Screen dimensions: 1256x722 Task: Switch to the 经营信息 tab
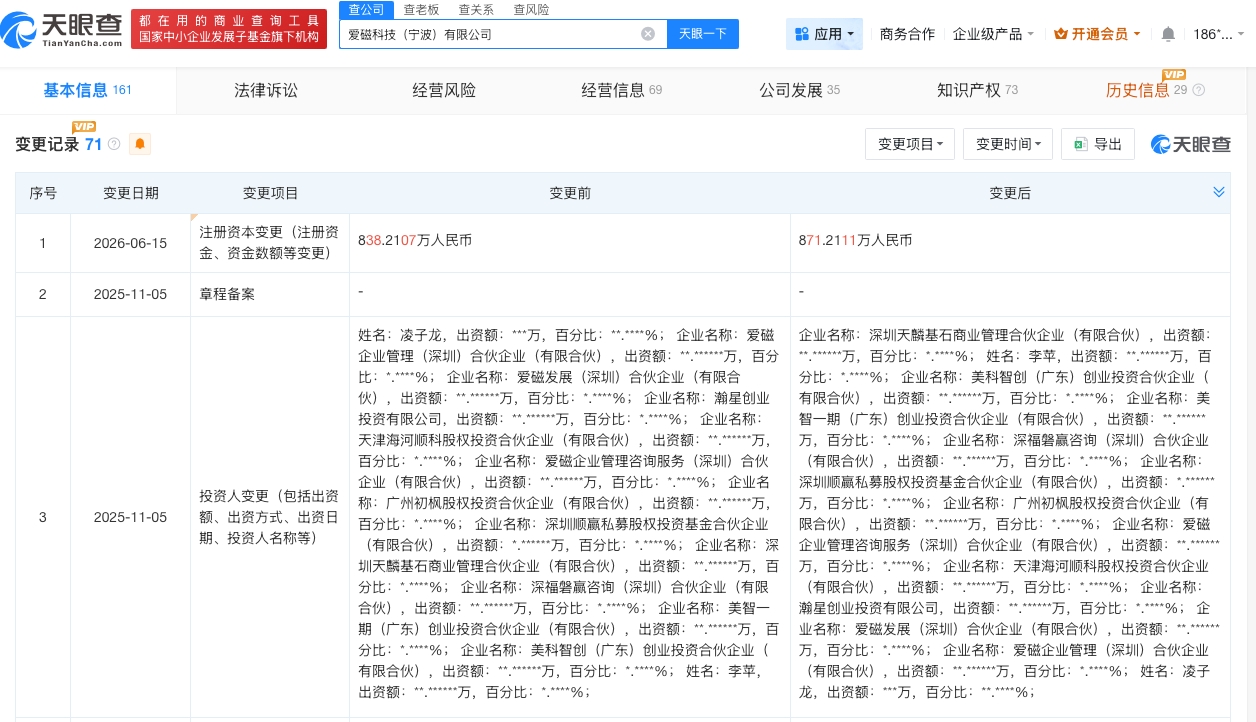point(622,90)
